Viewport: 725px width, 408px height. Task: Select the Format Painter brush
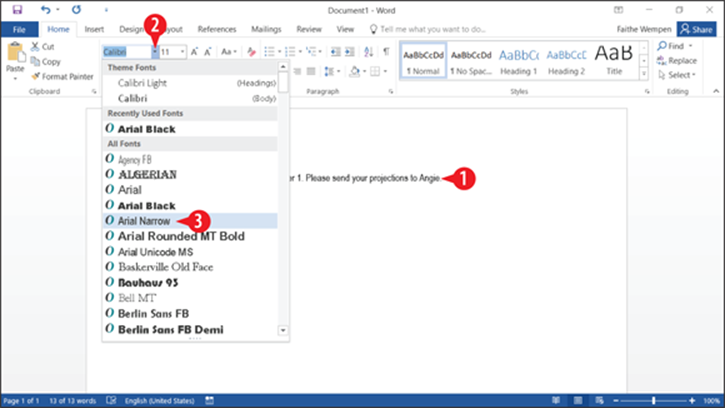pos(35,76)
